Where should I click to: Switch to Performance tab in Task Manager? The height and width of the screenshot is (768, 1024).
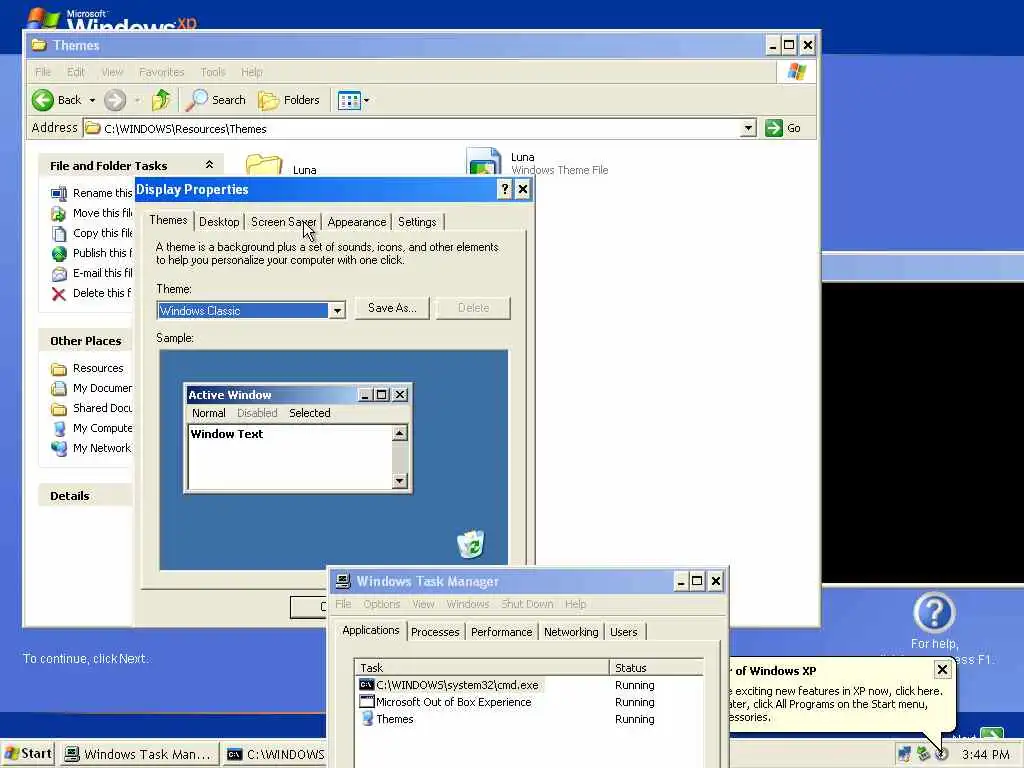(502, 632)
